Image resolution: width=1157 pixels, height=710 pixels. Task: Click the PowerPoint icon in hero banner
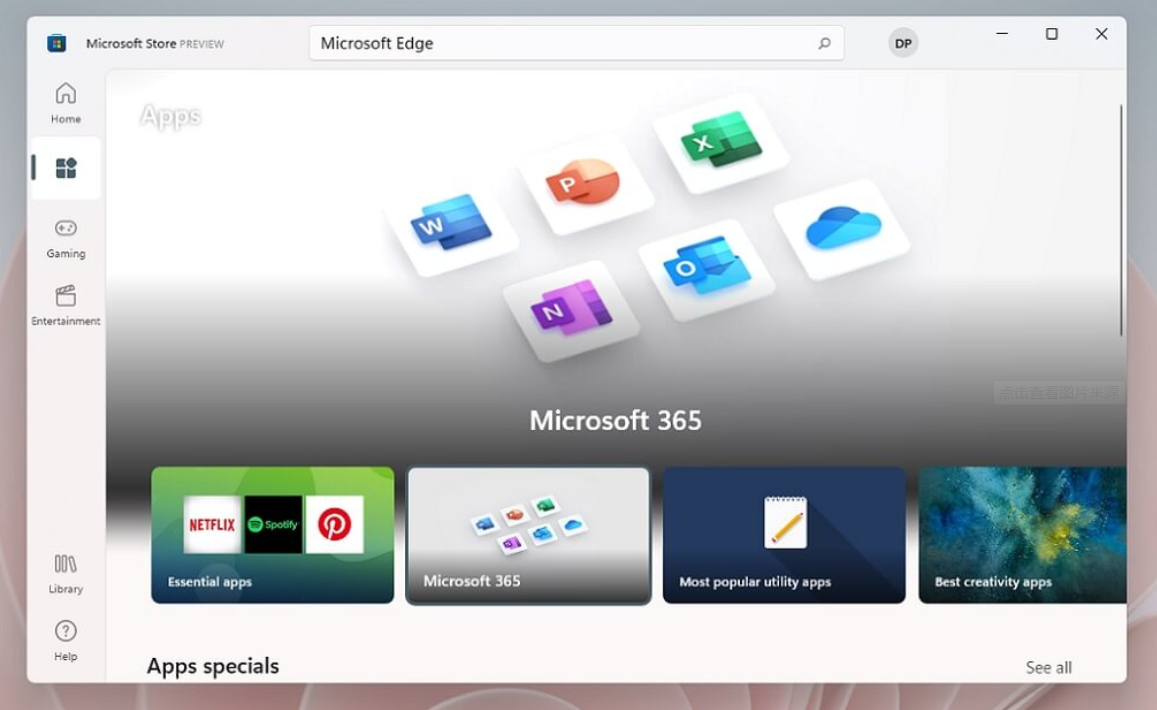[x=585, y=182]
